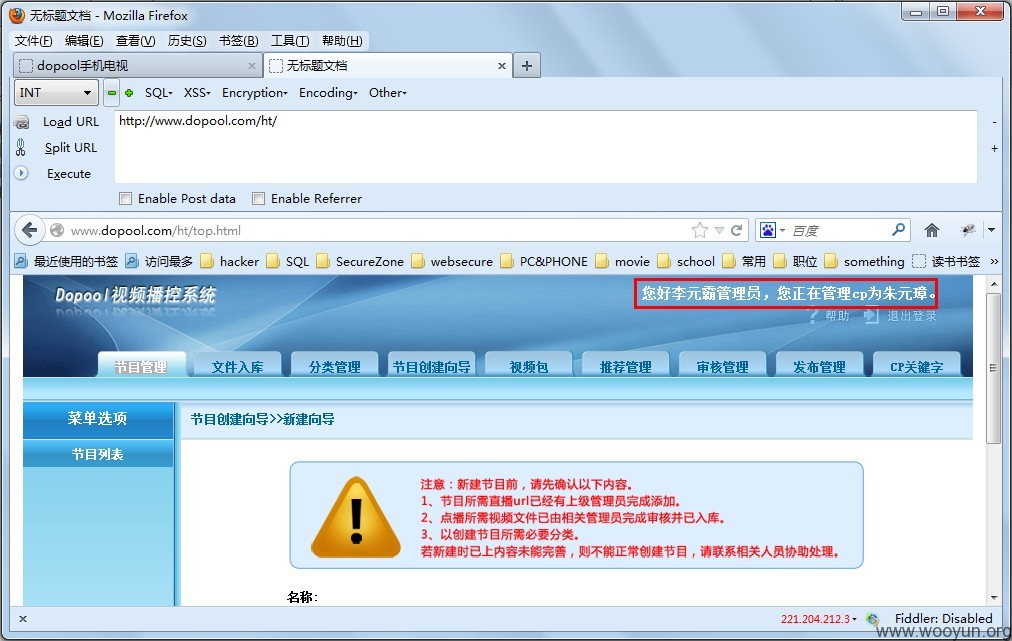Open the 文件入库 navigation tab
1012x641 pixels.
[x=238, y=365]
